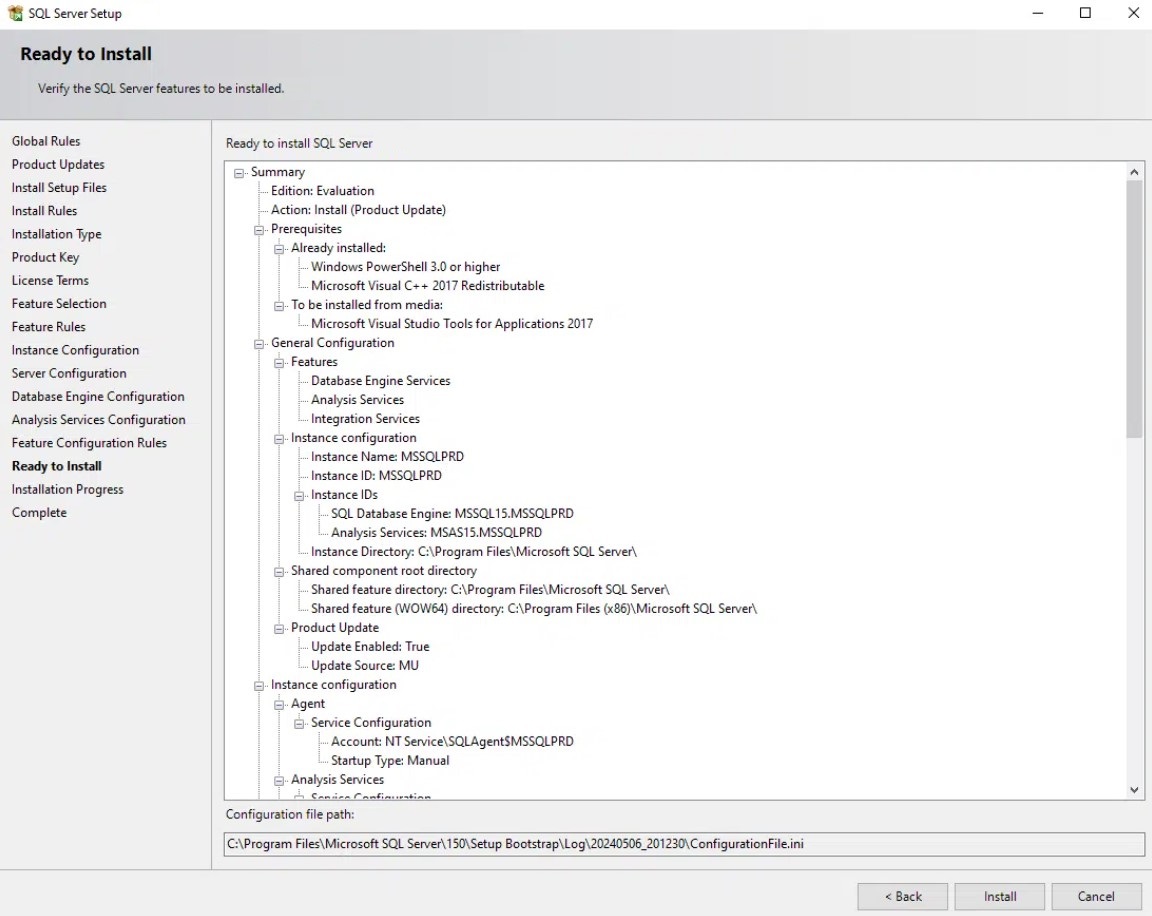This screenshot has width=1152, height=916.
Task: Collapse the Features node
Action: (279, 363)
